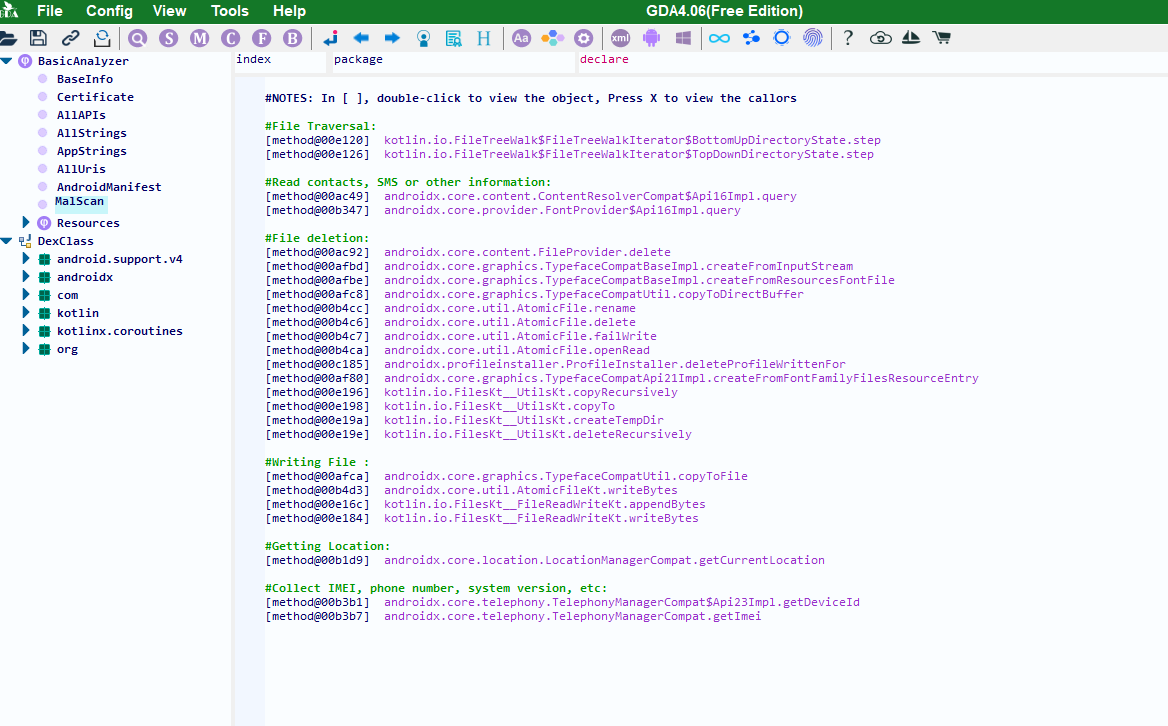
Task: Collapse the DexClass tree node
Action: tap(7, 241)
